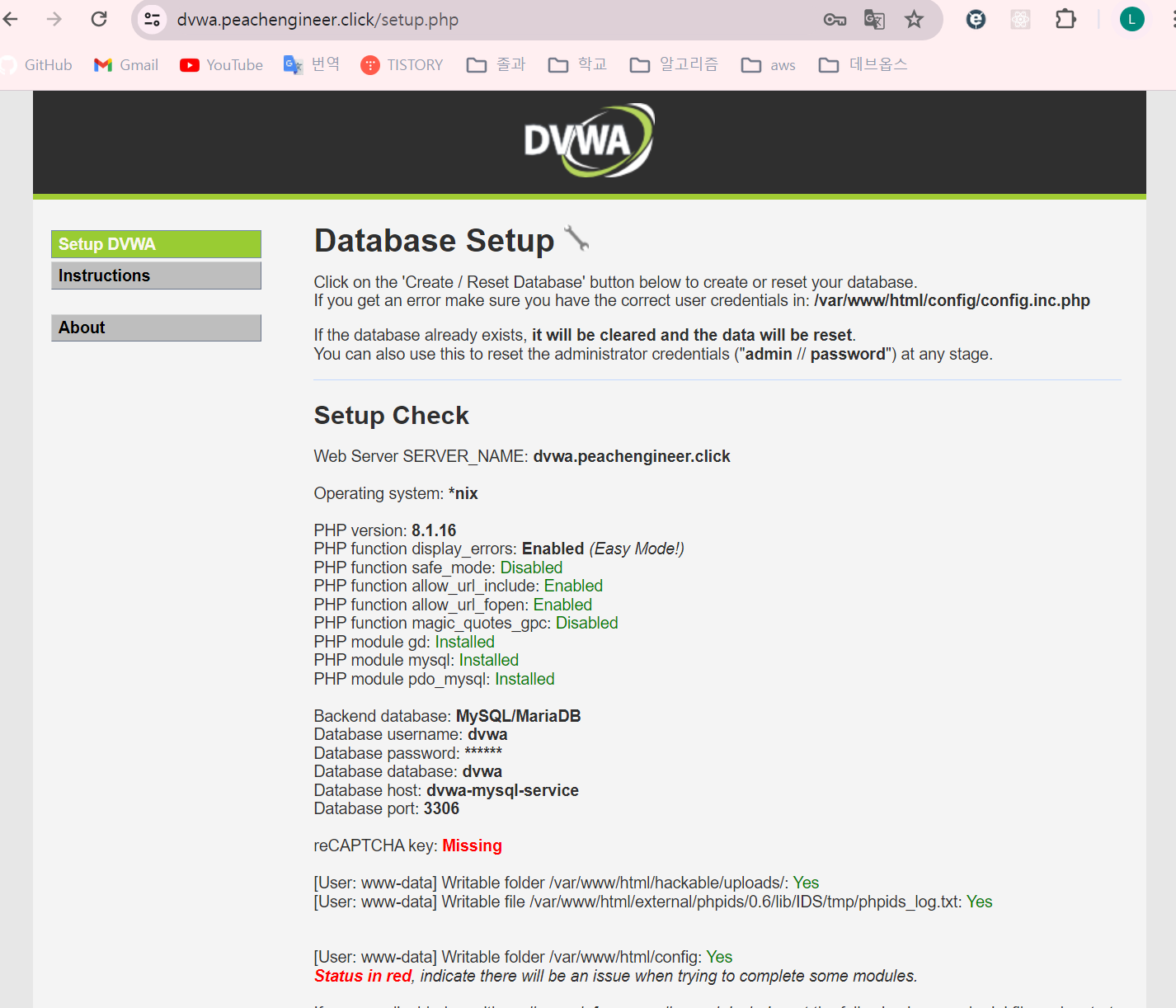
Task: Click database host 'dvwa-mysql-service' value
Action: [x=502, y=790]
